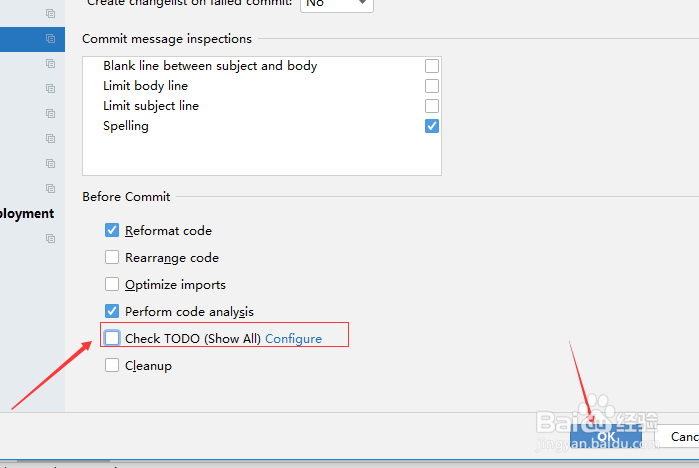Click the topmost sidebar project-level settings icon
Viewport: 699px width, 468px height.
click(50, 14)
